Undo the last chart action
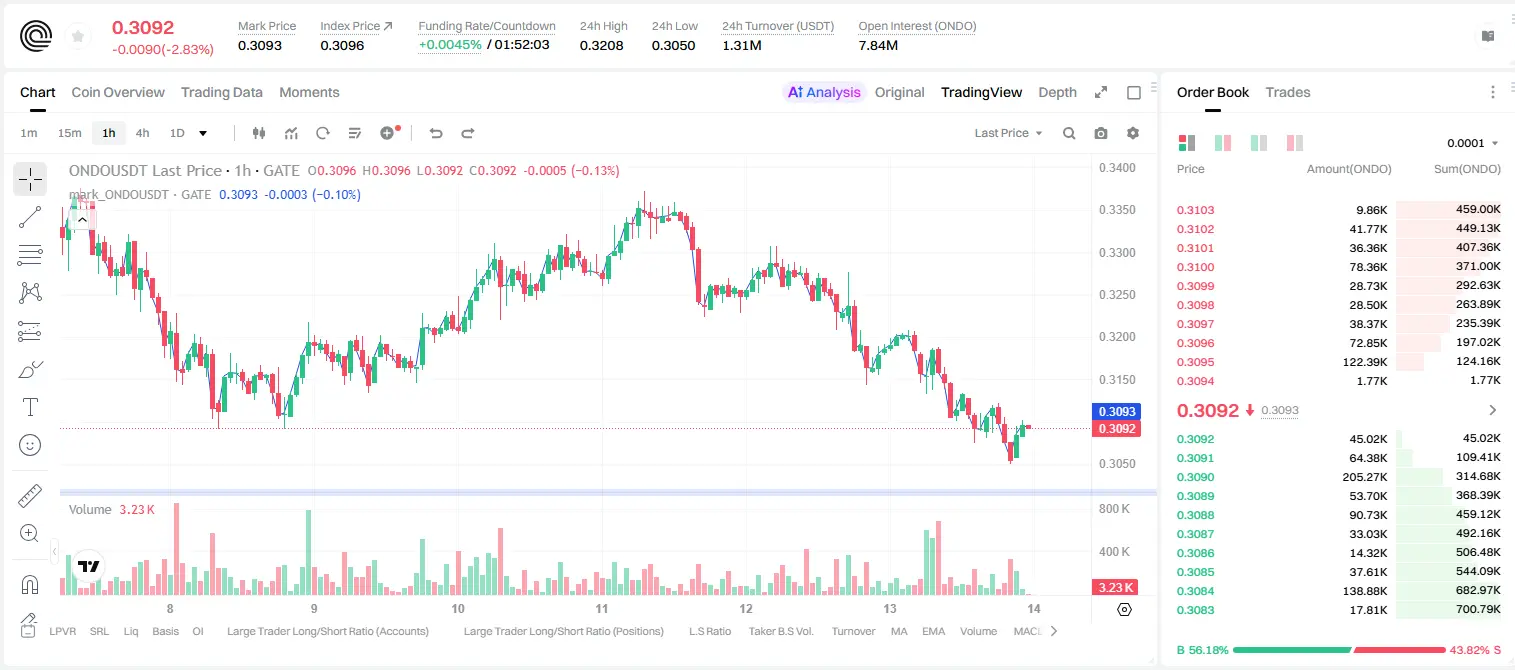This screenshot has height=670, width=1515. 436,133
